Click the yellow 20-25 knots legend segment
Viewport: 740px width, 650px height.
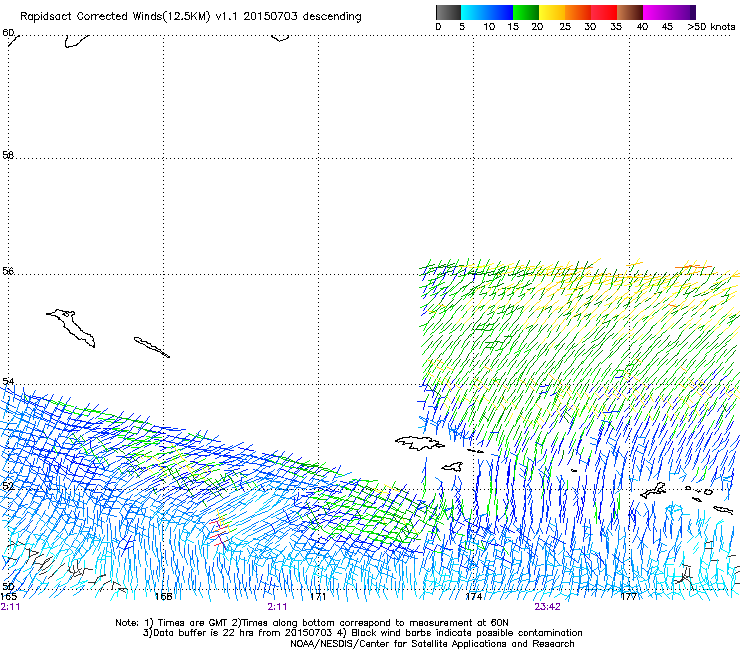[x=552, y=12]
